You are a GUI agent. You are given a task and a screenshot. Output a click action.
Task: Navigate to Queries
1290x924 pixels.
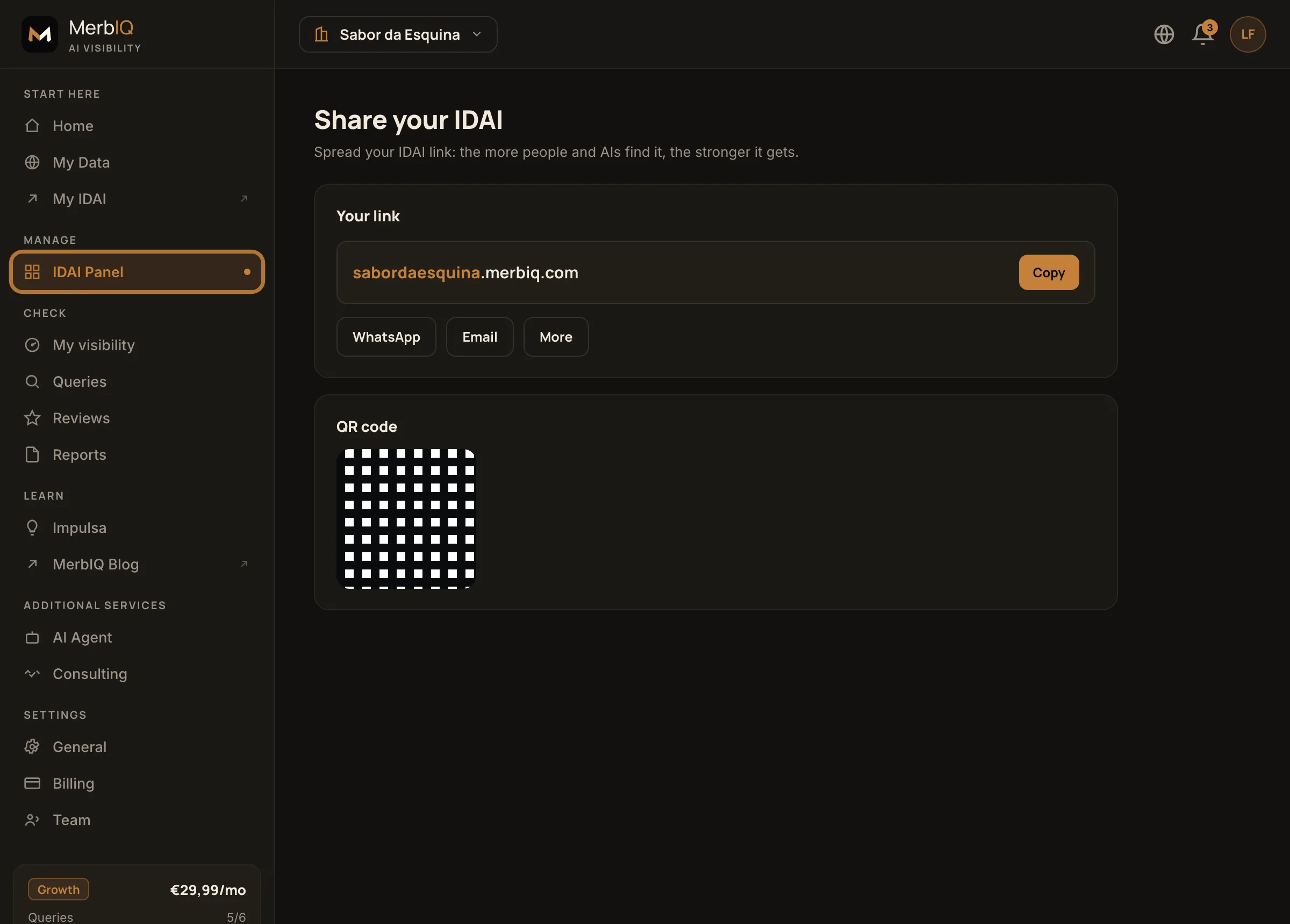tap(137, 381)
